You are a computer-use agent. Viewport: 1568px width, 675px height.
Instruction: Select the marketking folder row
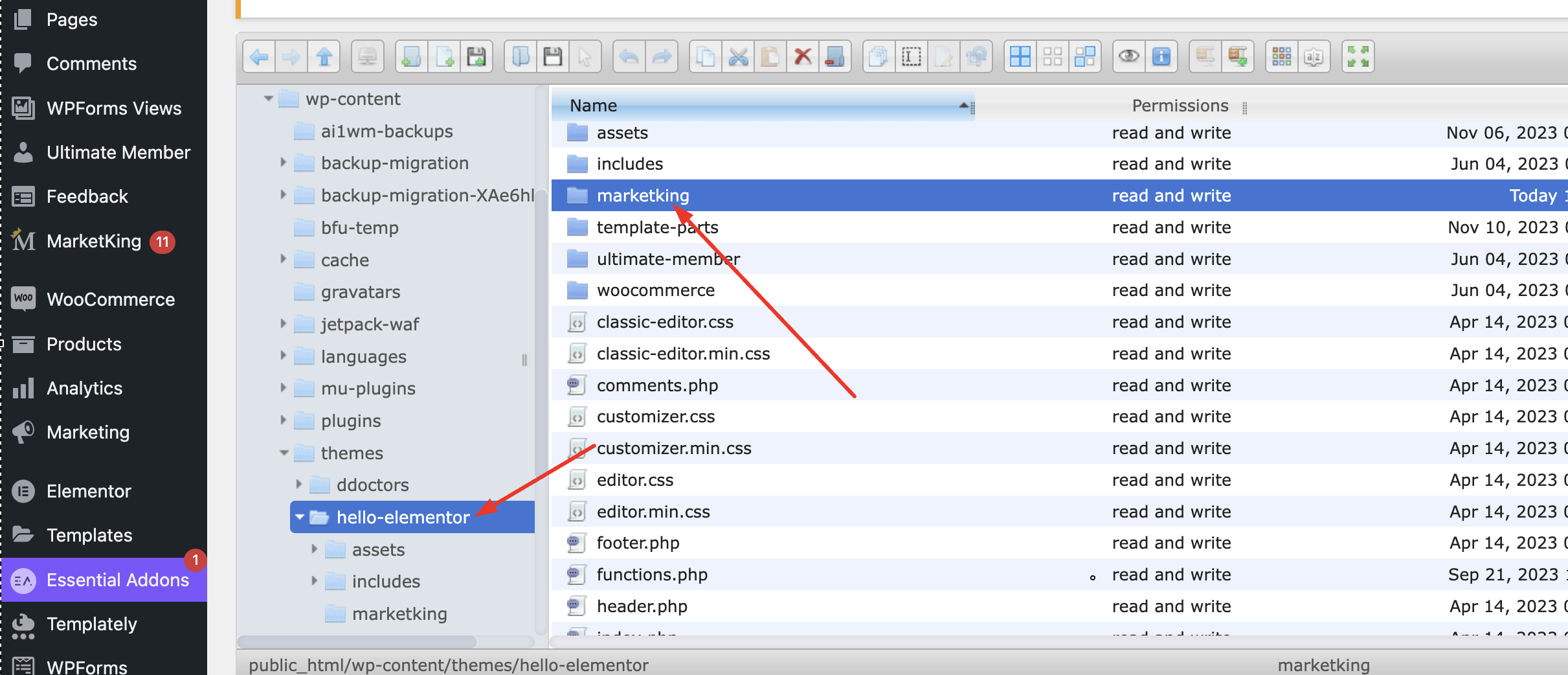[1059, 195]
